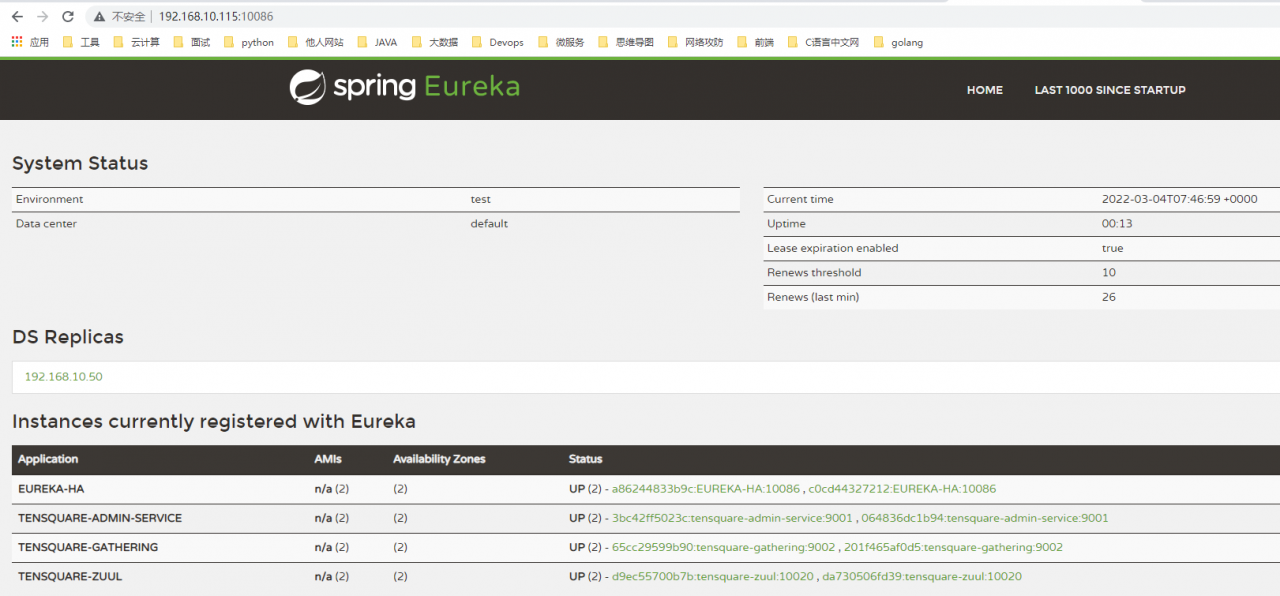Open the 前端 bookmark folder
1280x596 pixels.
(755, 42)
